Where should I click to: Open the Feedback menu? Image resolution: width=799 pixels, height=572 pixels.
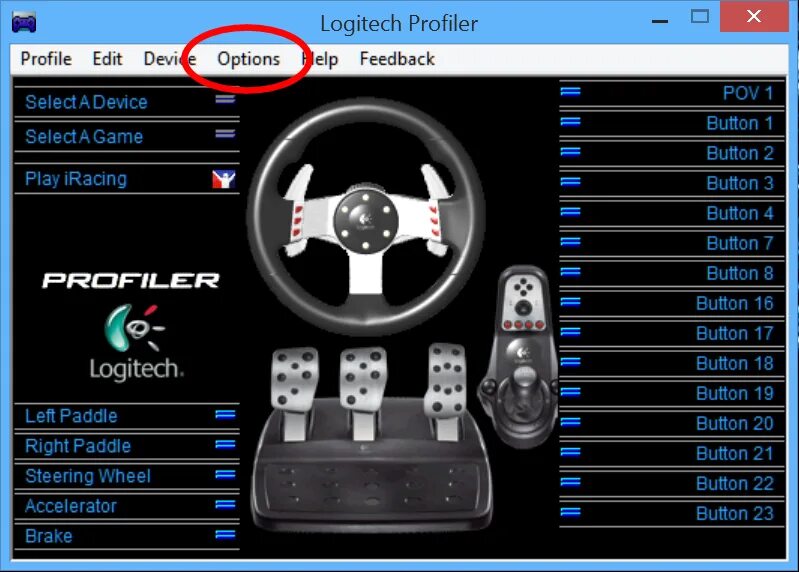pyautogui.click(x=397, y=59)
